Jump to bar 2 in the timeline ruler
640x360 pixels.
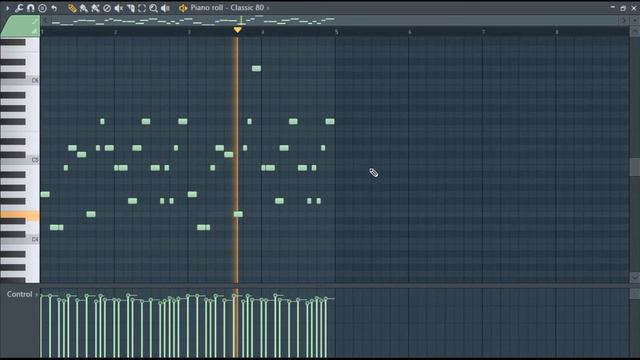(x=116, y=32)
